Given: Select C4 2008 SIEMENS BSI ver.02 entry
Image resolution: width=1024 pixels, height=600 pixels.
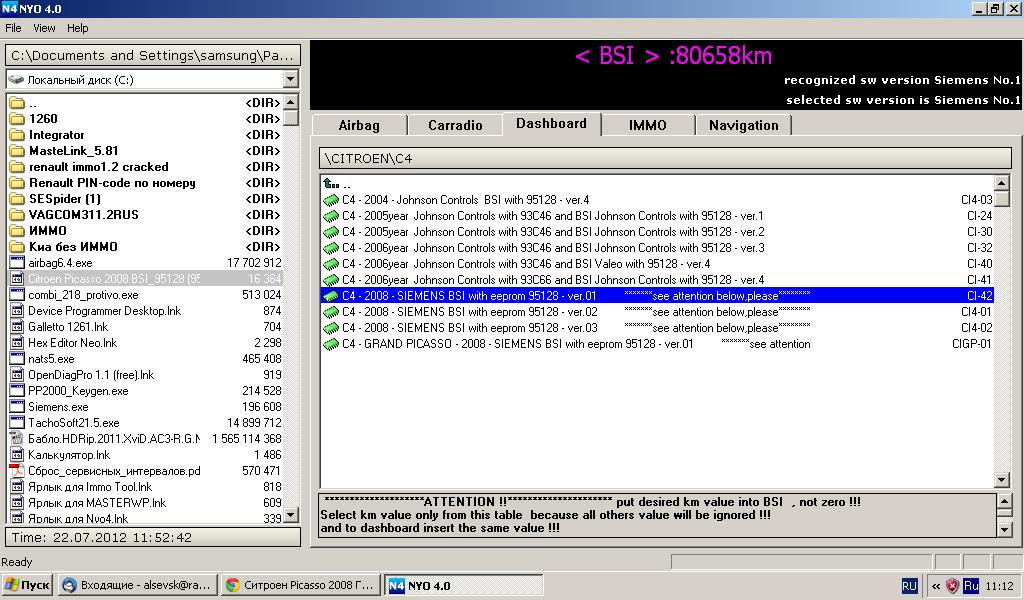Looking at the screenshot, I should pos(469,312).
